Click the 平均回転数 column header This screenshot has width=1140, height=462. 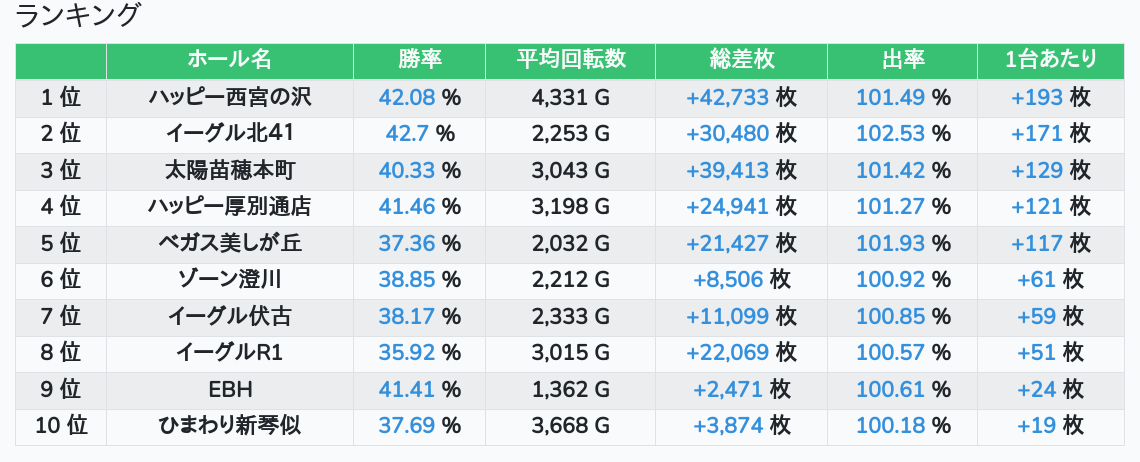click(570, 60)
